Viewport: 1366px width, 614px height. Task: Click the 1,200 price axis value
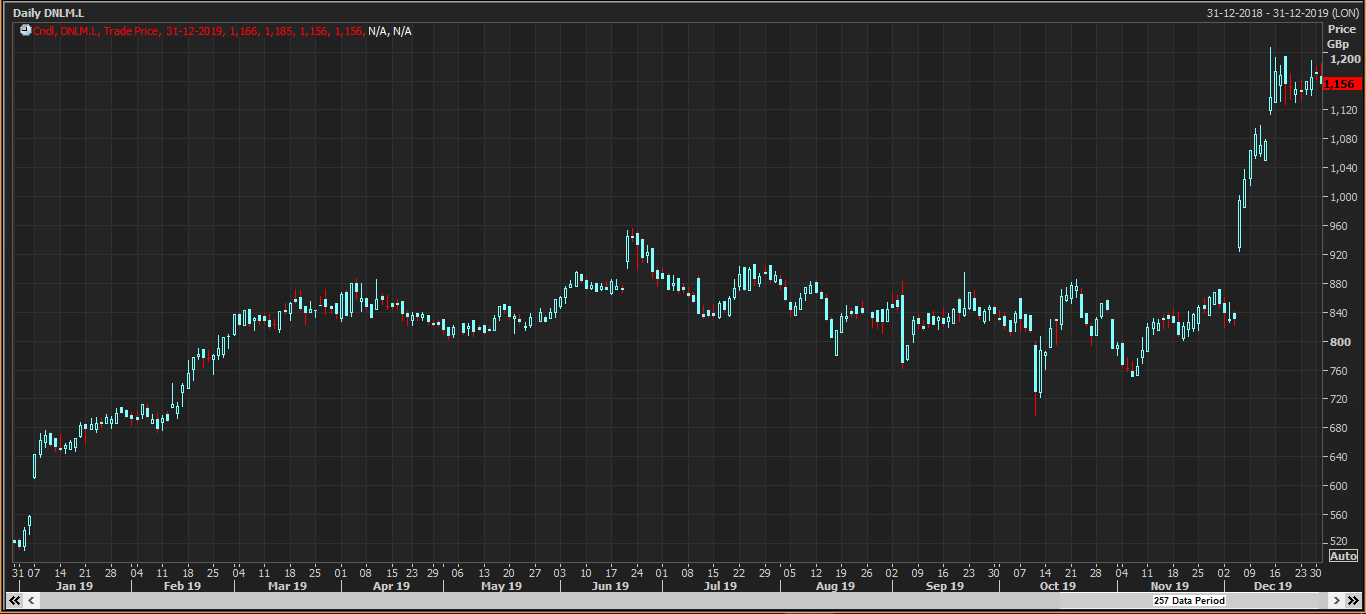(x=1344, y=59)
